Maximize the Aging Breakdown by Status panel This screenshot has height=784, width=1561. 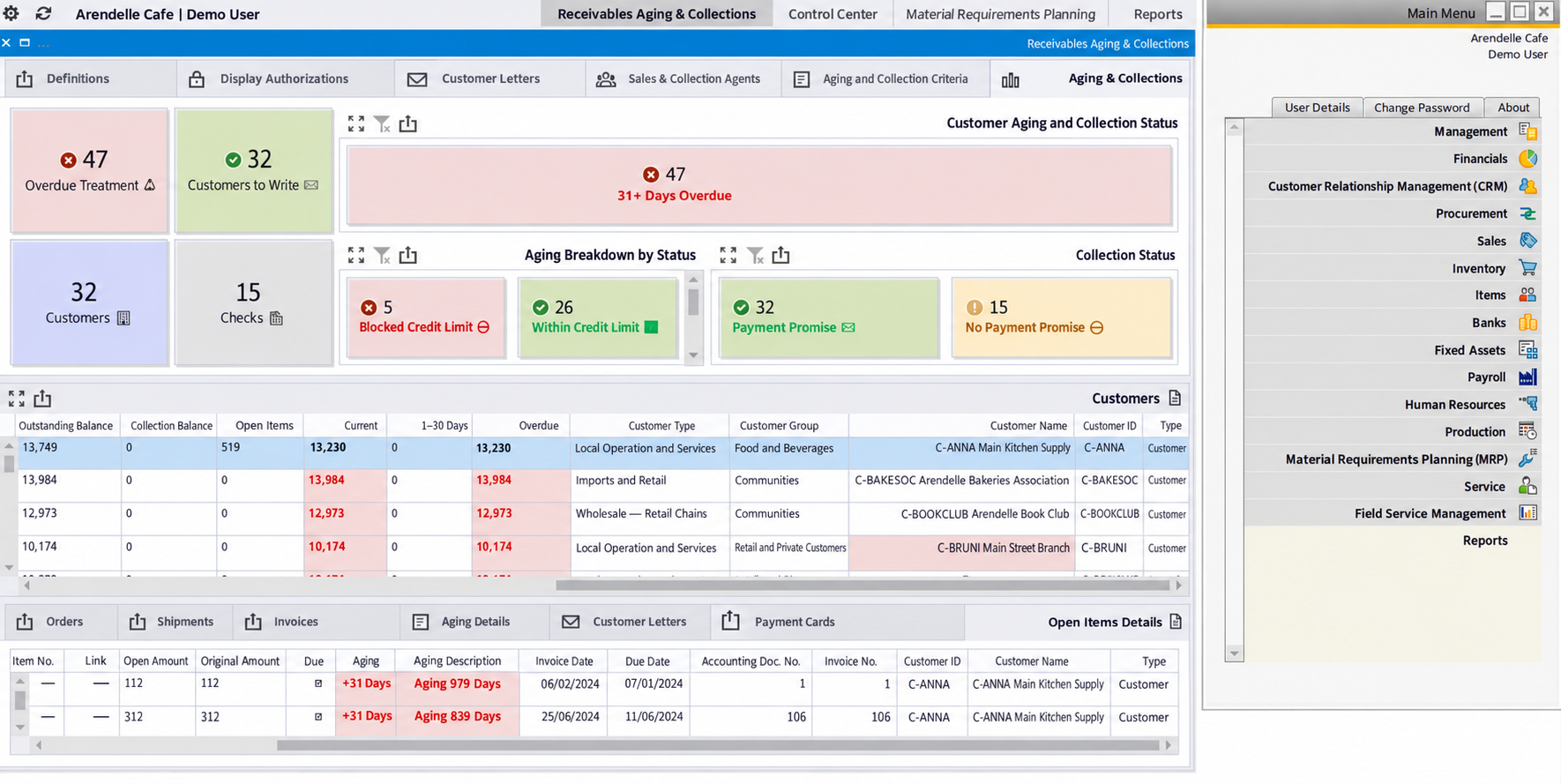coord(355,255)
